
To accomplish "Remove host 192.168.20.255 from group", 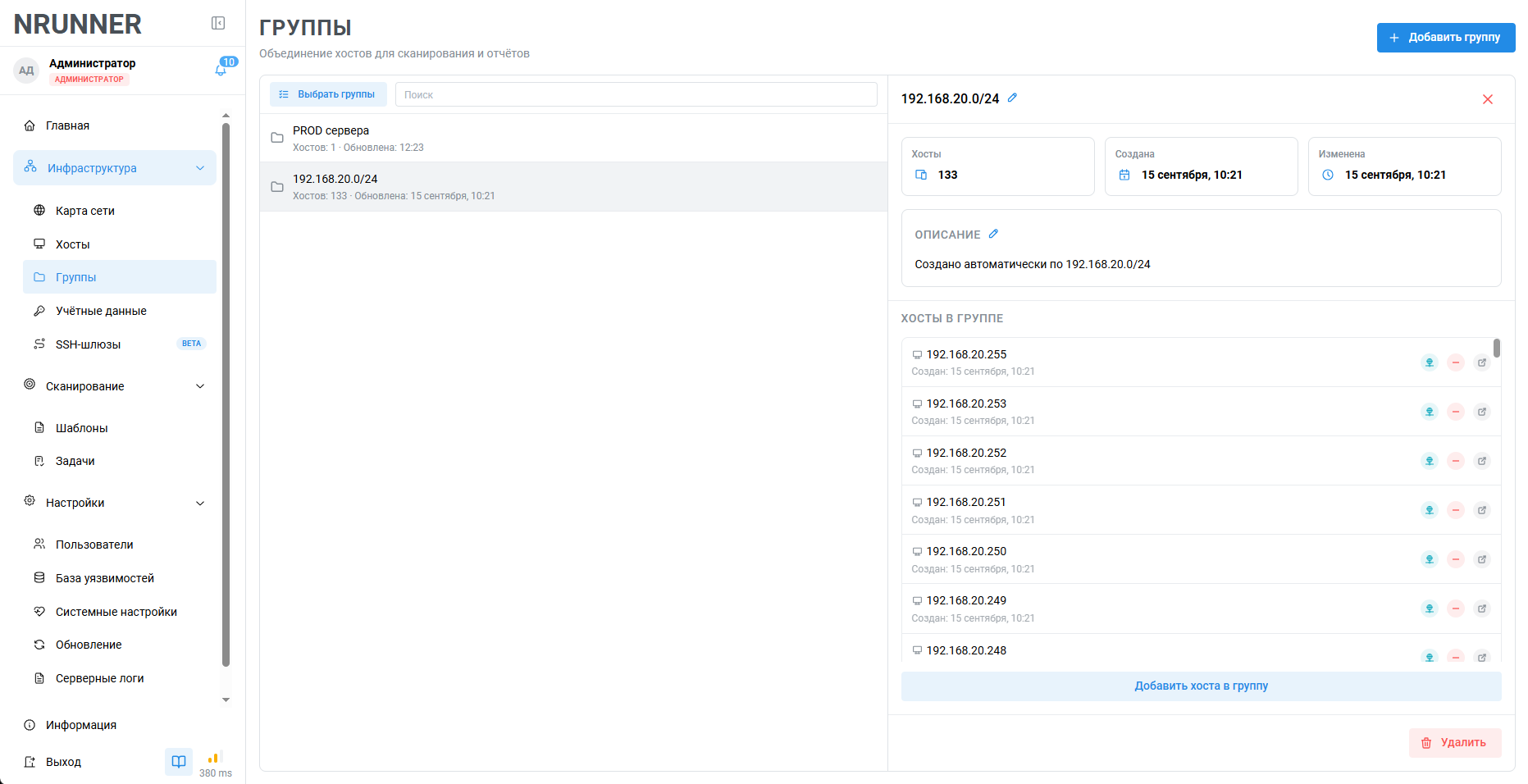I will [x=1456, y=362].
